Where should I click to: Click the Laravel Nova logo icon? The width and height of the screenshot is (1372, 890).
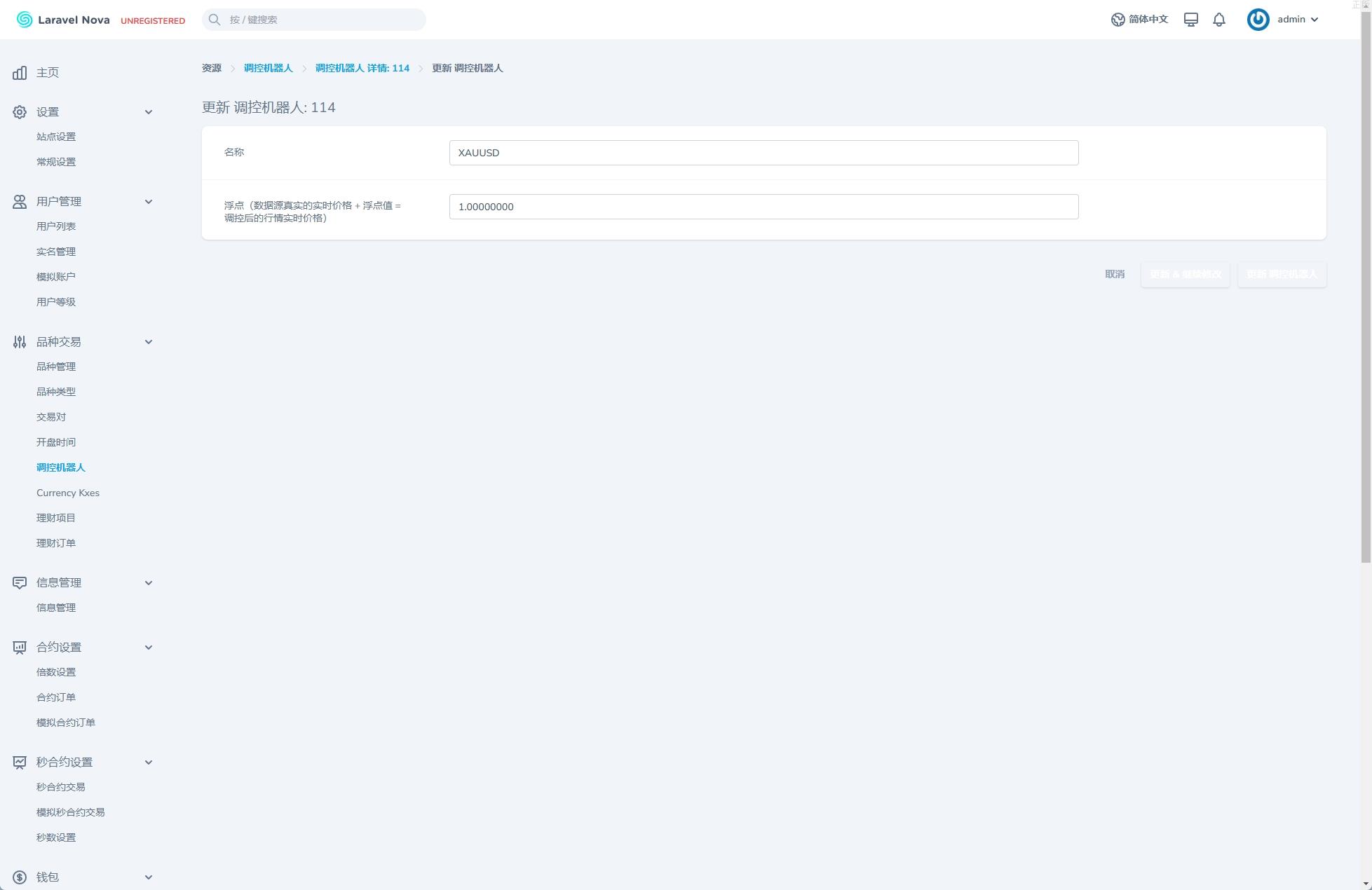coord(25,20)
